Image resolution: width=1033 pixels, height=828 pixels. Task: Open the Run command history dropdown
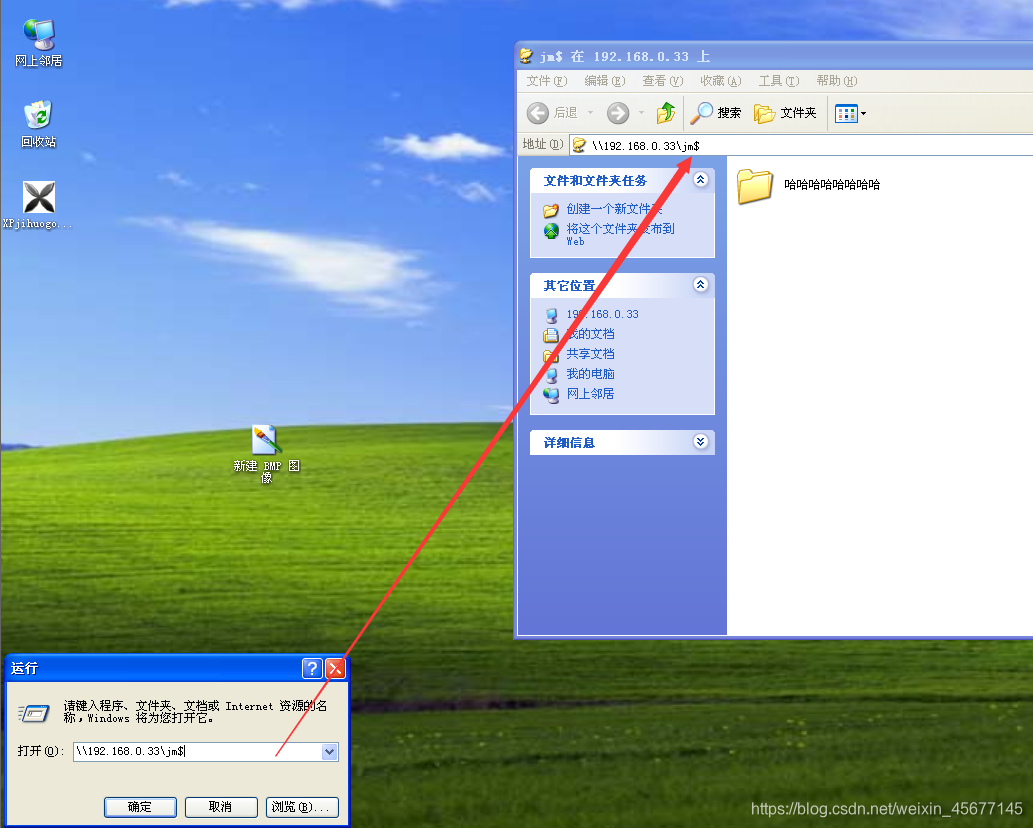click(329, 752)
